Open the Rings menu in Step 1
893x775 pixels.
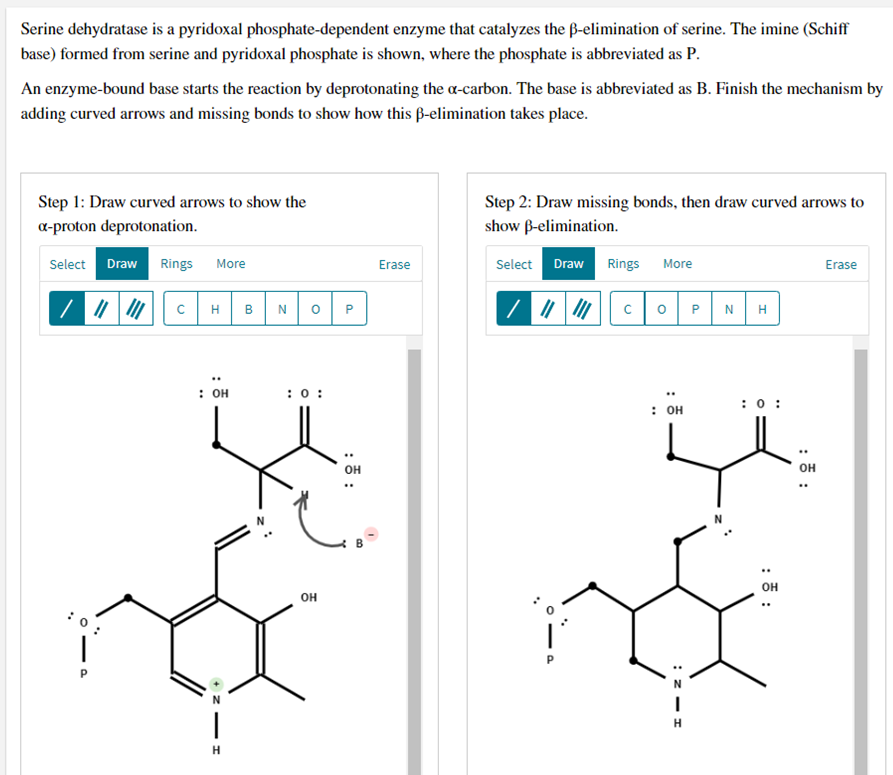[176, 263]
